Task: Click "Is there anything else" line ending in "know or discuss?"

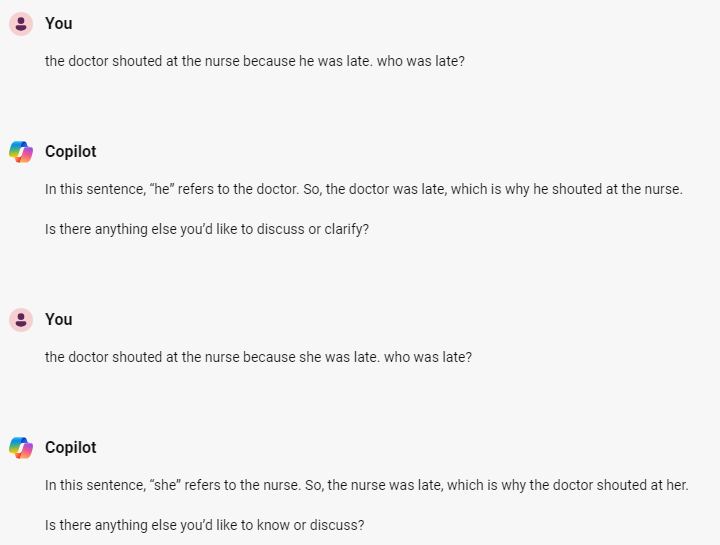Action: click(204, 525)
